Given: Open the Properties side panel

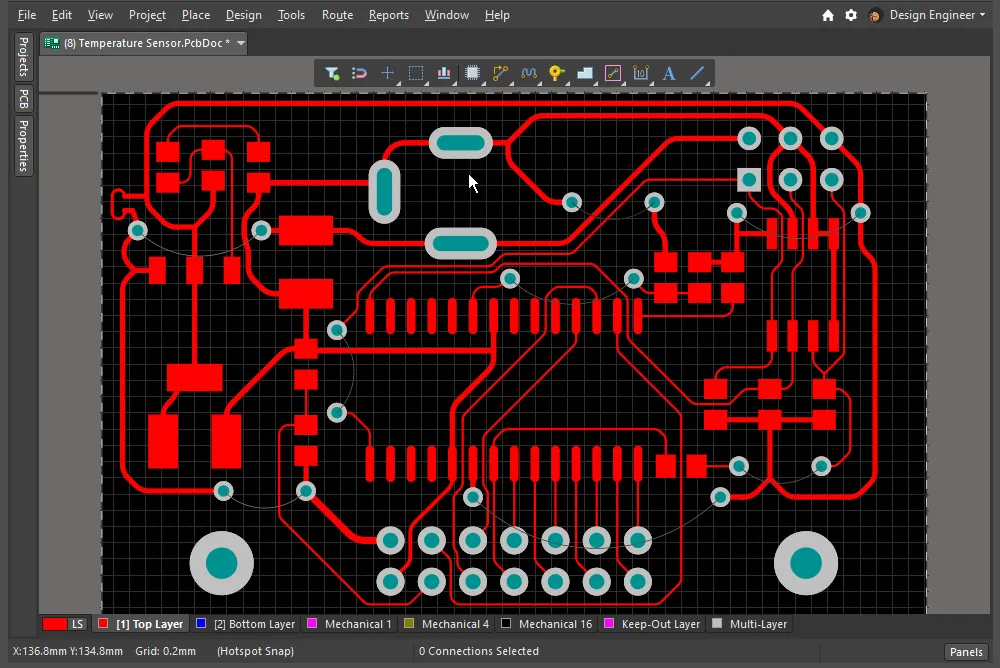Looking at the screenshot, I should click(24, 145).
